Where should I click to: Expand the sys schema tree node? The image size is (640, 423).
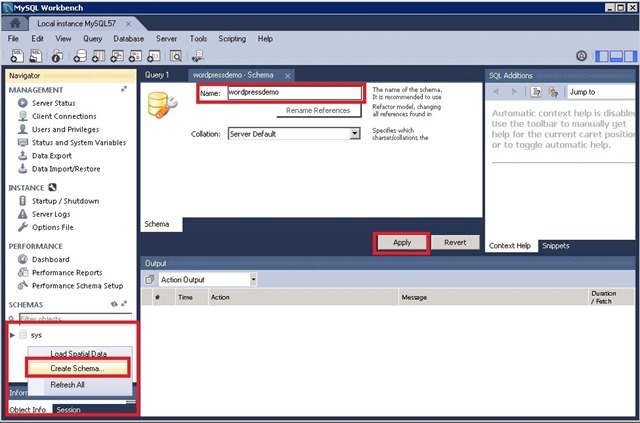12,335
